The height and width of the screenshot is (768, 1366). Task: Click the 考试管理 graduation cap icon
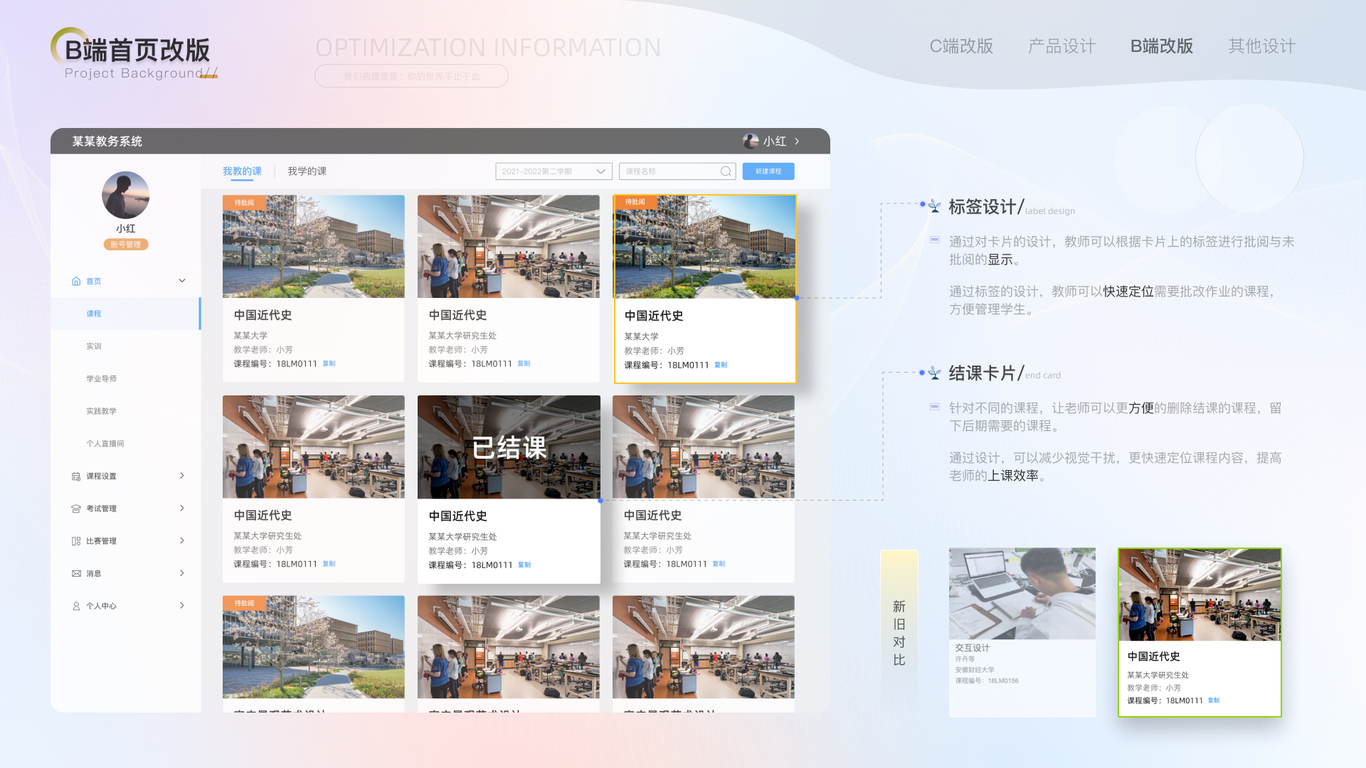click(x=76, y=509)
